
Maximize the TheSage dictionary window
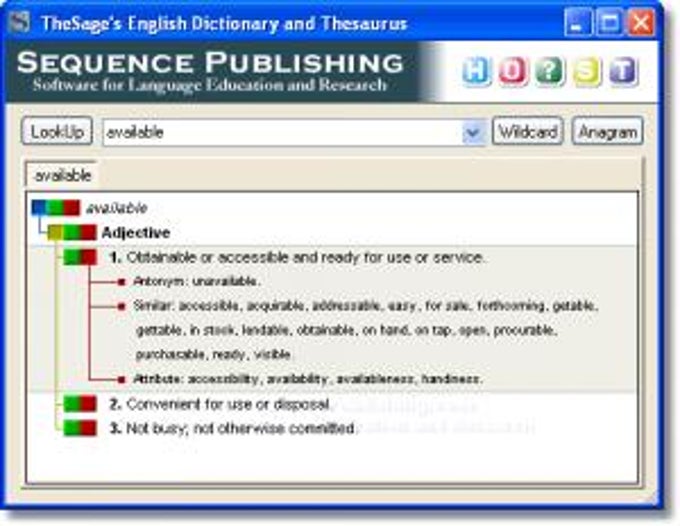click(x=609, y=23)
